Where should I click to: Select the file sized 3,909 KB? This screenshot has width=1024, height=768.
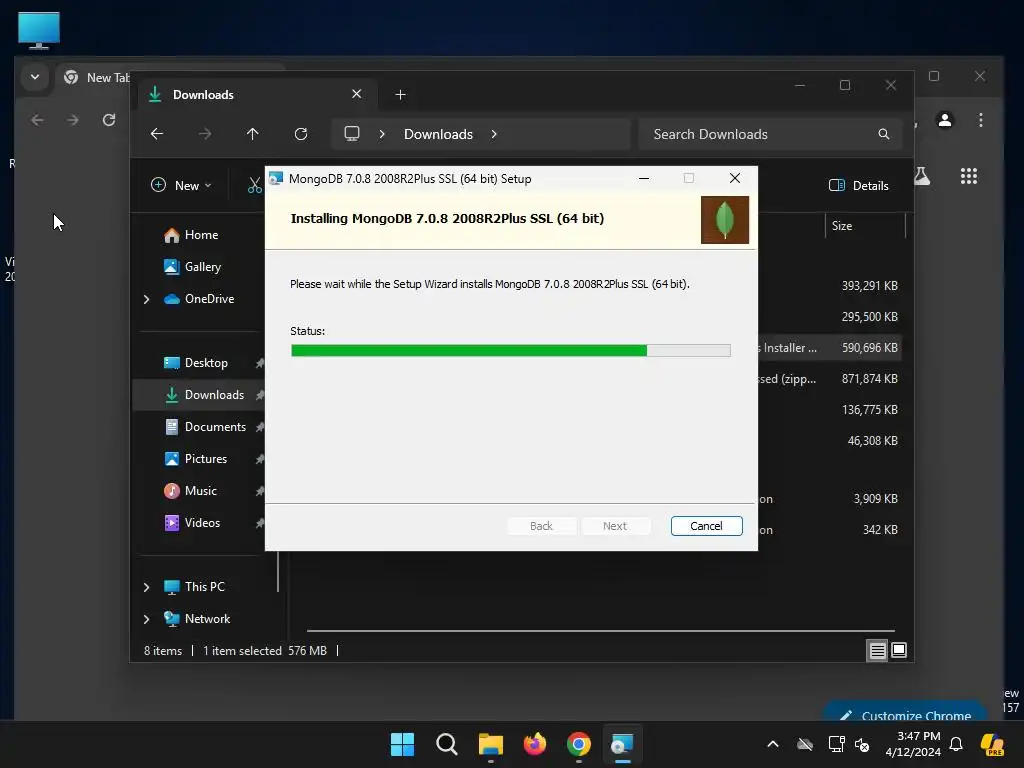click(875, 499)
